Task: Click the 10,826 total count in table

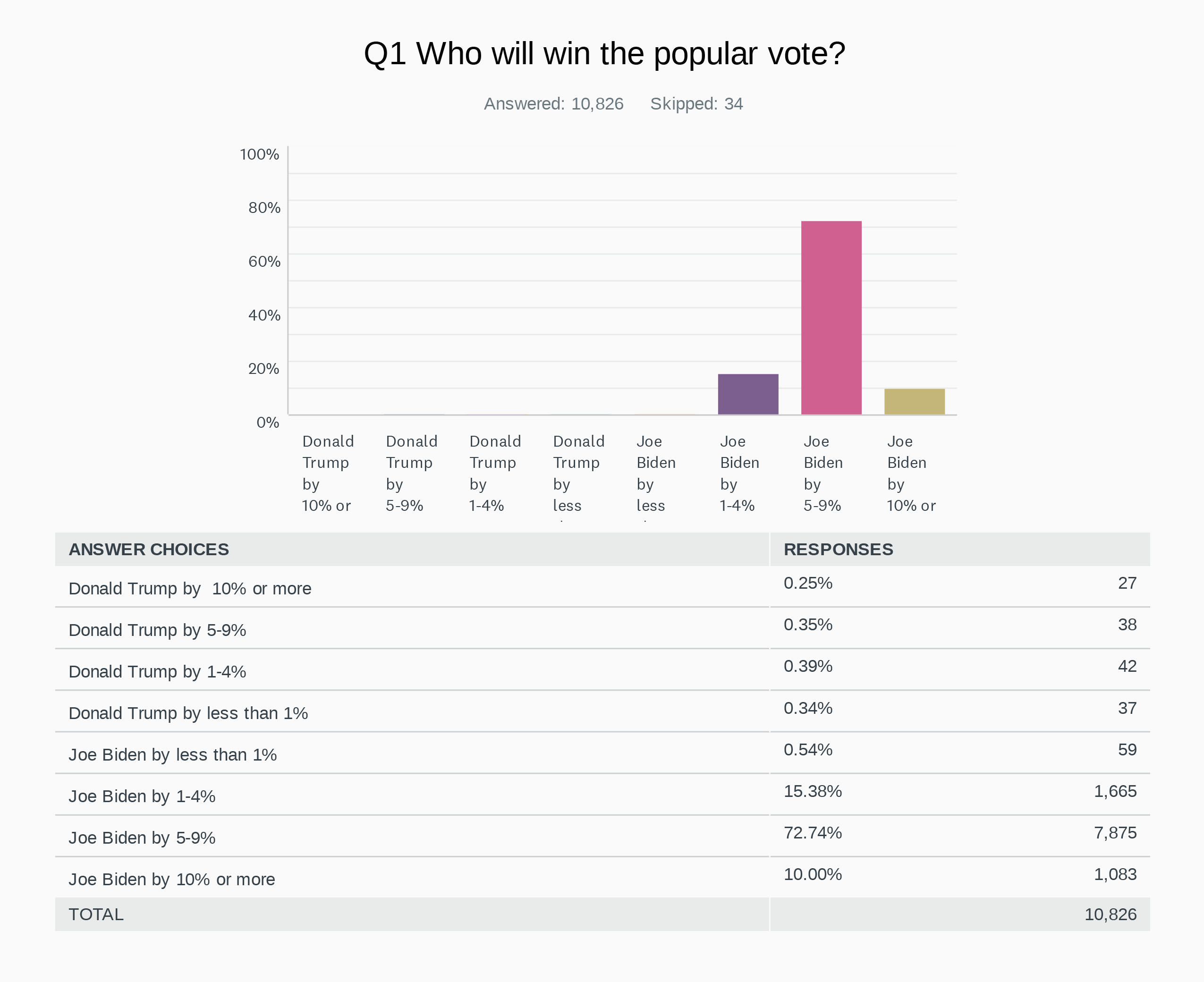Action: click(1110, 914)
